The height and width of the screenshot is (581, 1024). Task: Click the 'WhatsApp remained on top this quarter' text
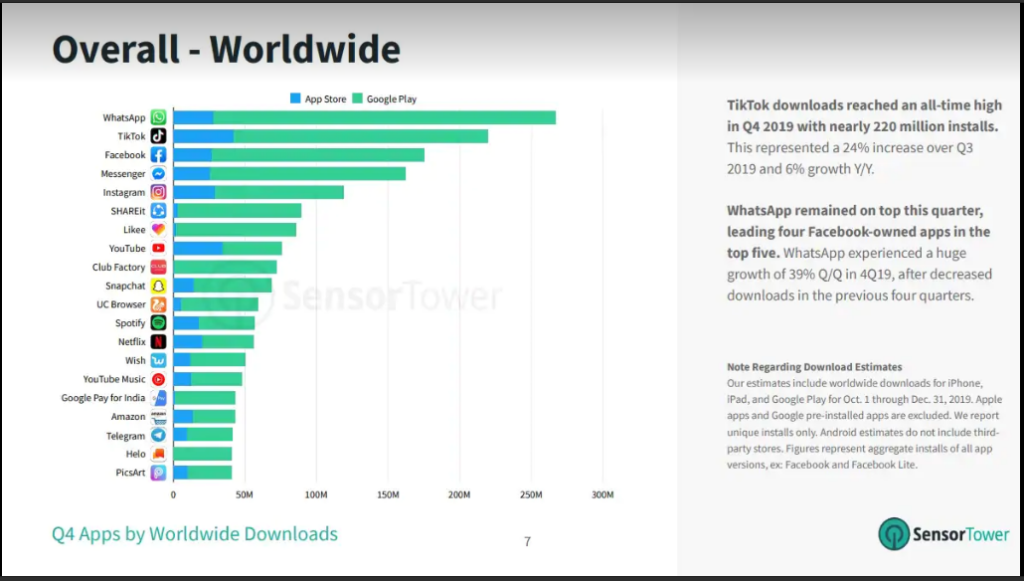[855, 211]
